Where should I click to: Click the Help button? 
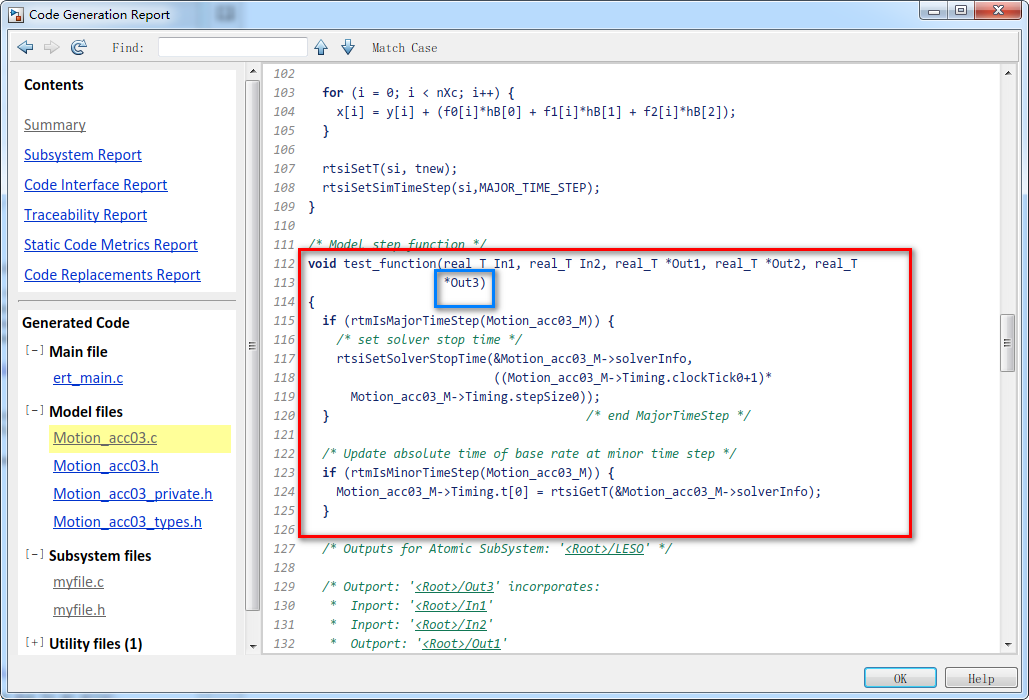coord(981,677)
